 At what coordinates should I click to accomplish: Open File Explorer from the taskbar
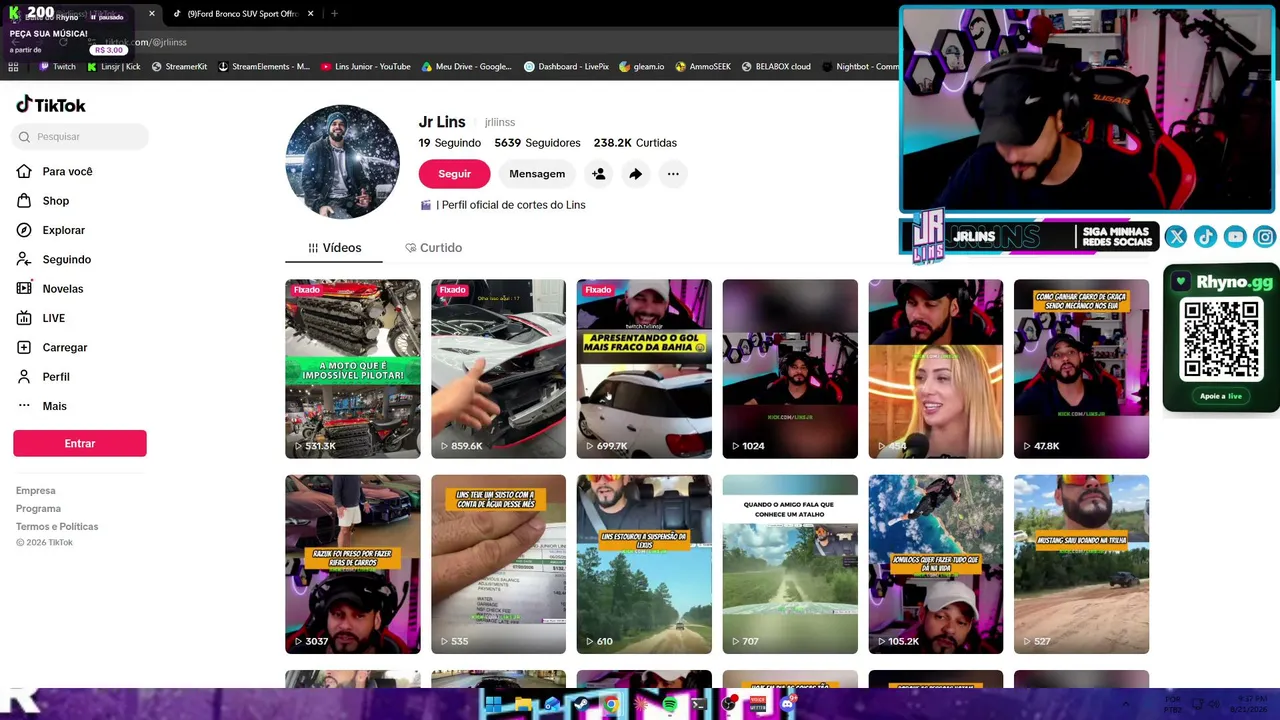click(523, 705)
